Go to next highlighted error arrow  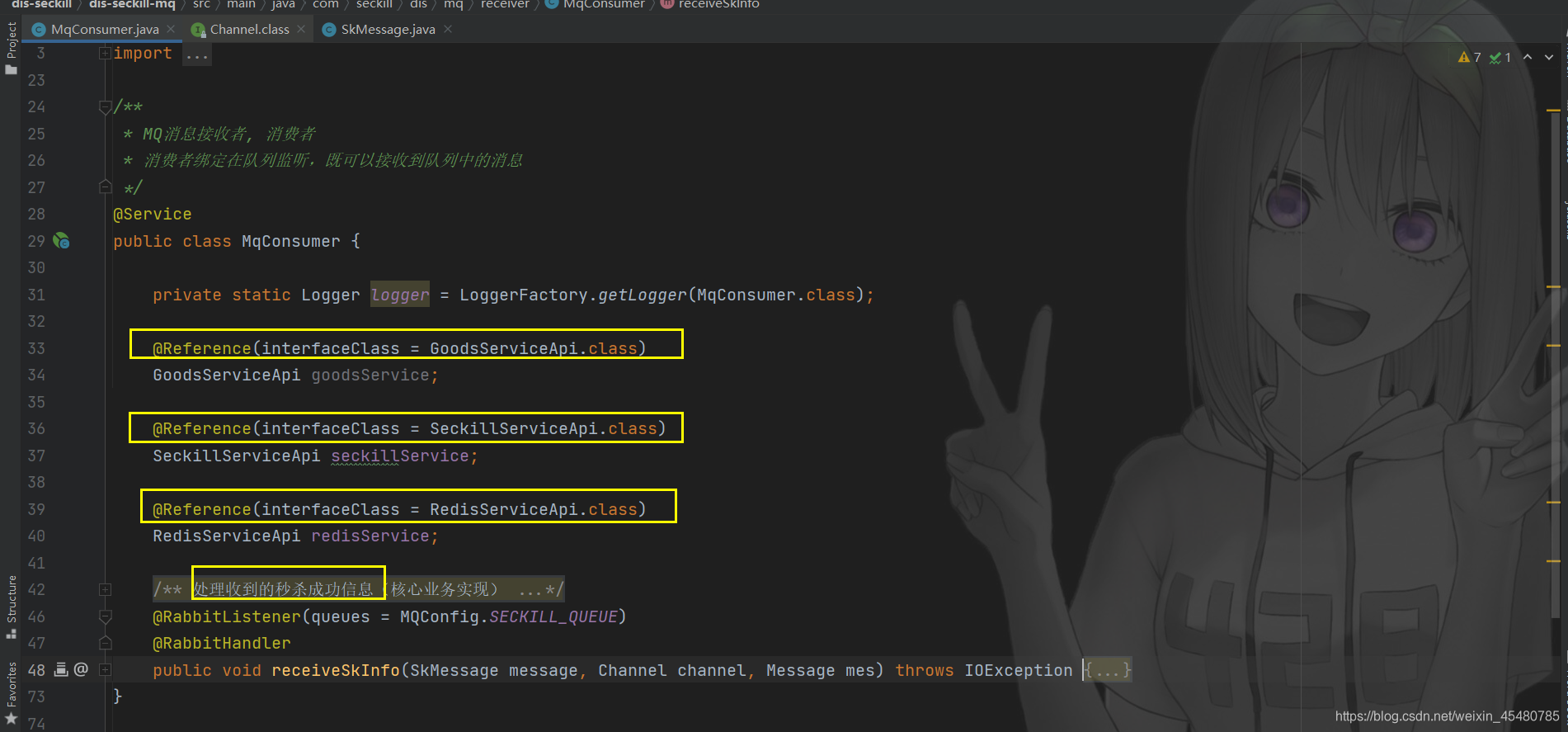pyautogui.click(x=1549, y=57)
